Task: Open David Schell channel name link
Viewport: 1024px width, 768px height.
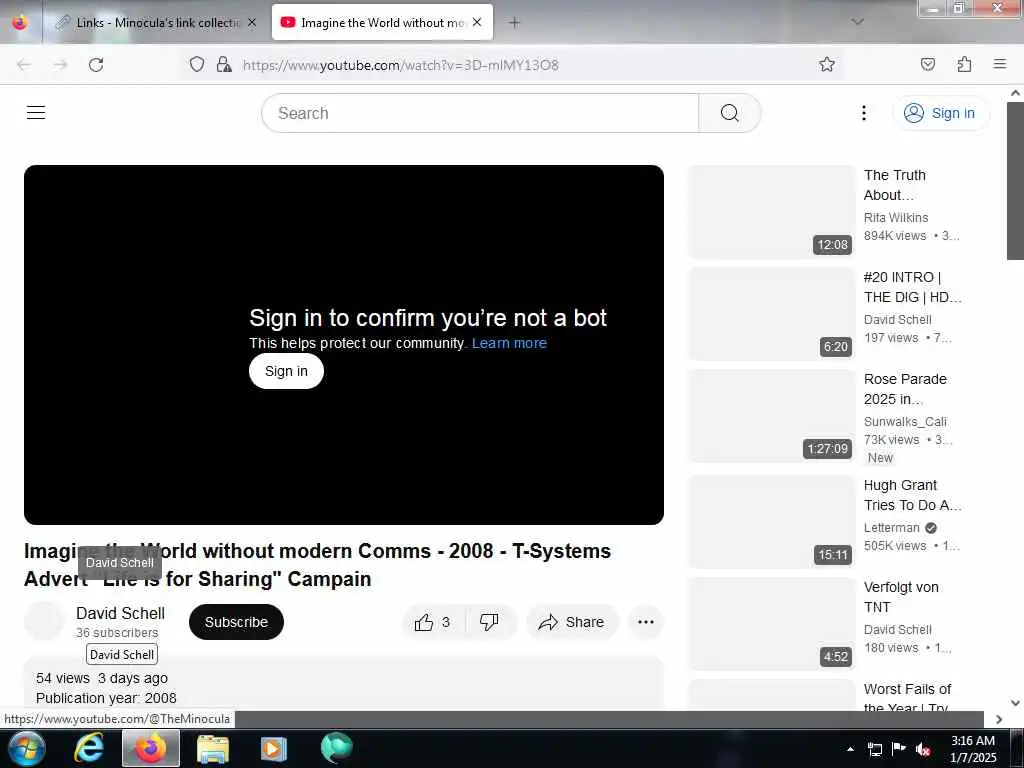Action: (x=120, y=613)
